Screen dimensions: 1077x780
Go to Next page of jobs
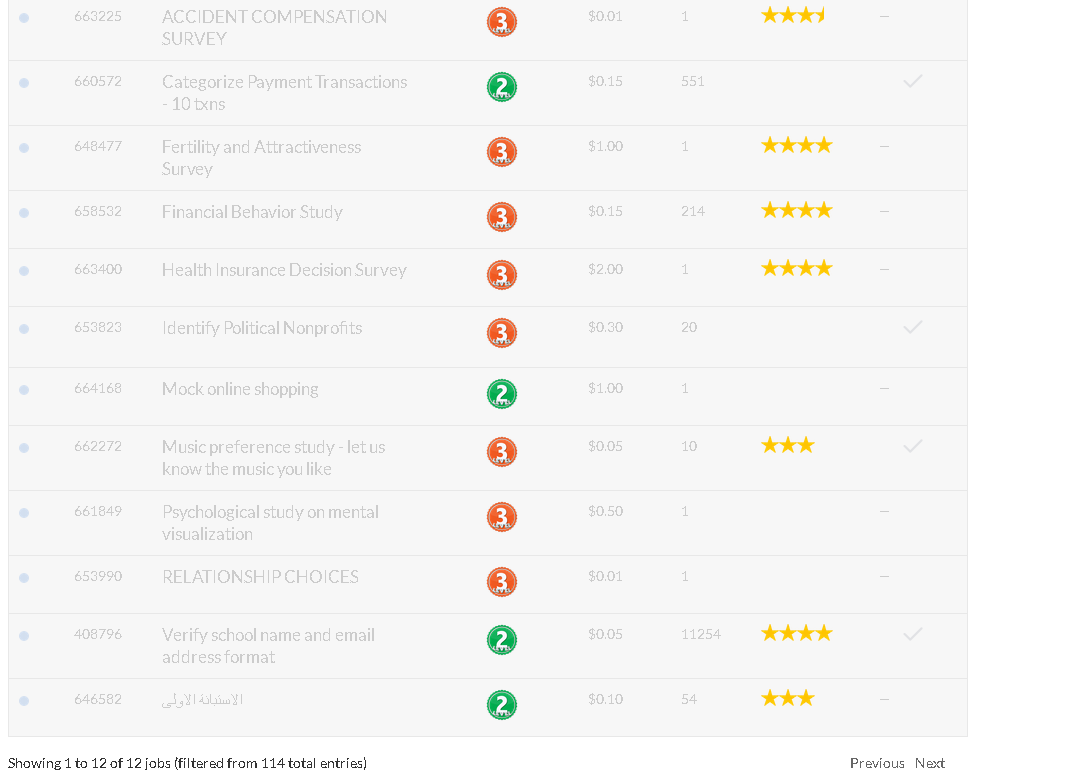929,763
